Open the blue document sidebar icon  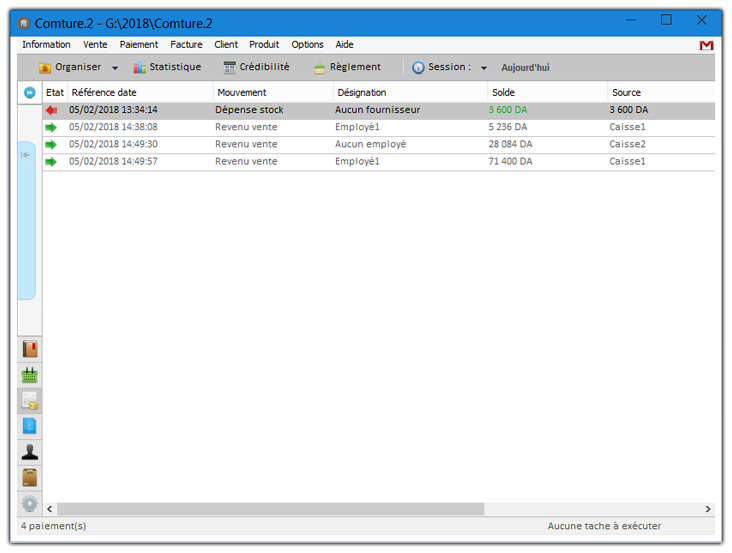(x=30, y=426)
